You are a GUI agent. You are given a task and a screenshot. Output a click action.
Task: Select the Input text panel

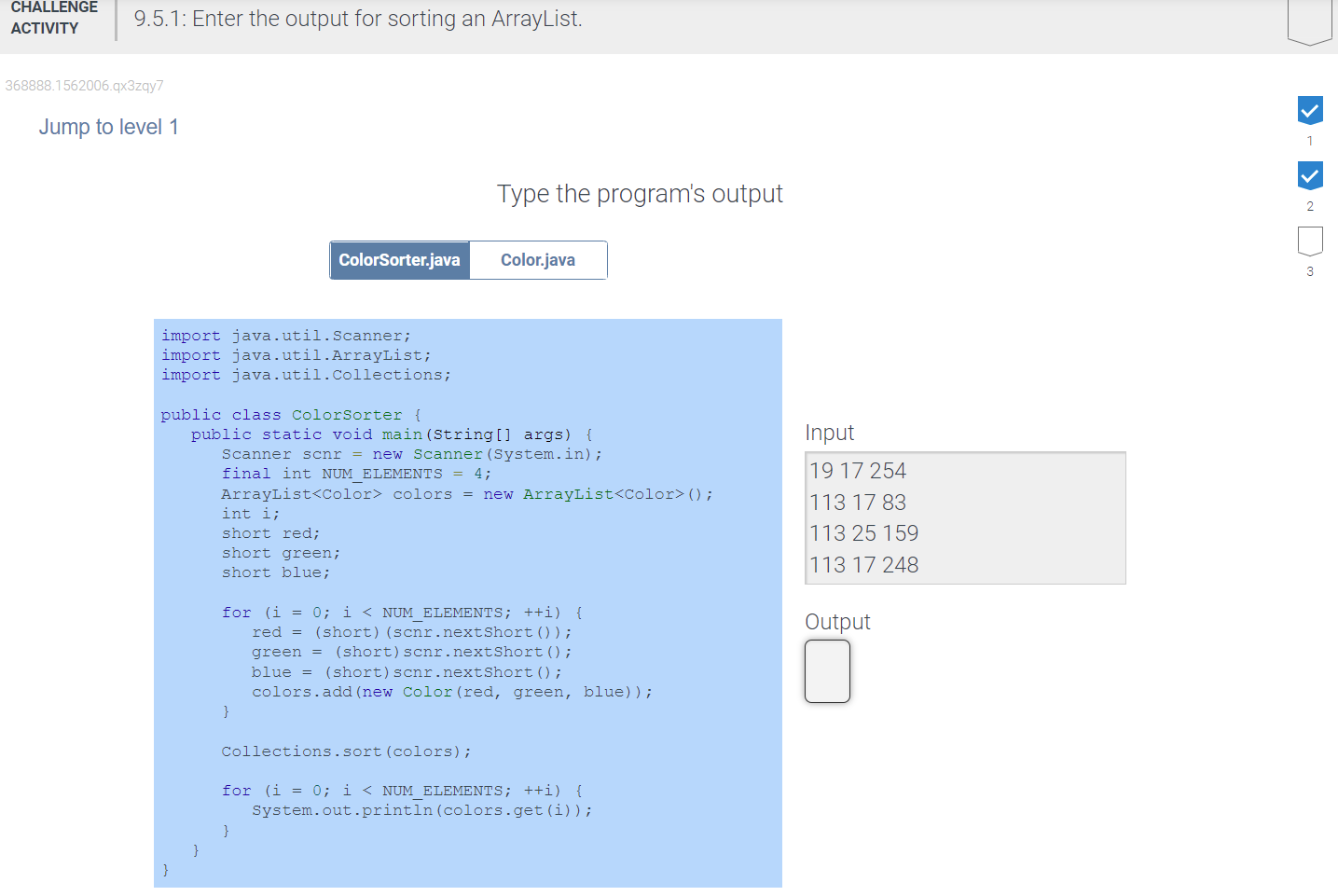pyautogui.click(x=965, y=517)
